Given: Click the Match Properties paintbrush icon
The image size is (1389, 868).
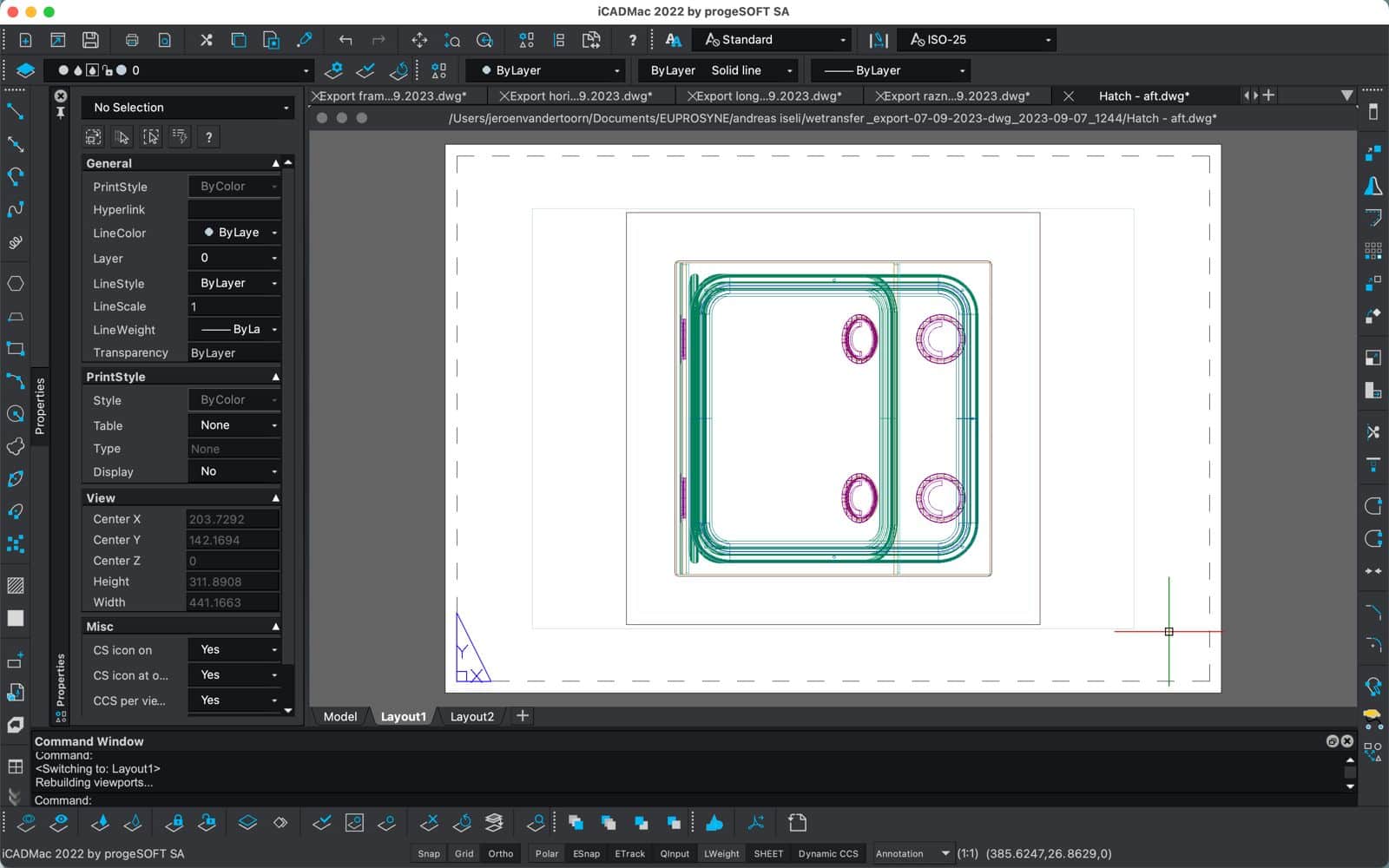Looking at the screenshot, I should click(305, 40).
